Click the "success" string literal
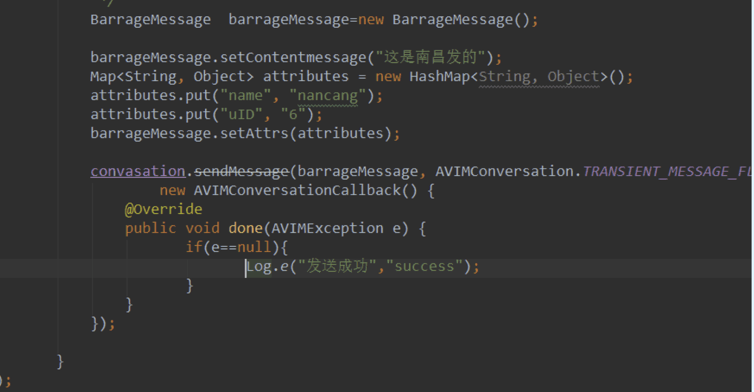This screenshot has height=392, width=754. (424, 266)
